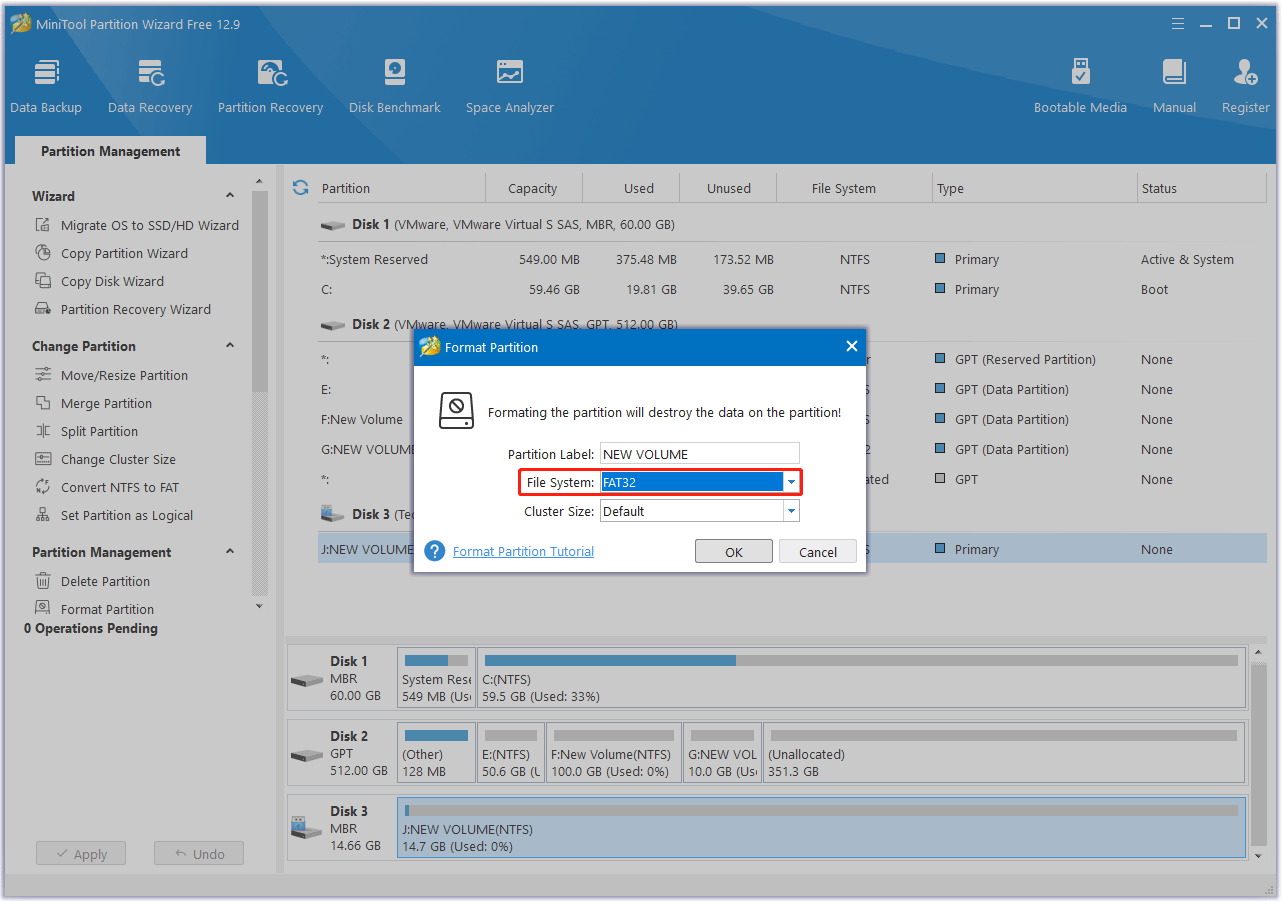The height and width of the screenshot is (902, 1282).
Task: Switch to Partition Management tab
Action: tap(110, 151)
